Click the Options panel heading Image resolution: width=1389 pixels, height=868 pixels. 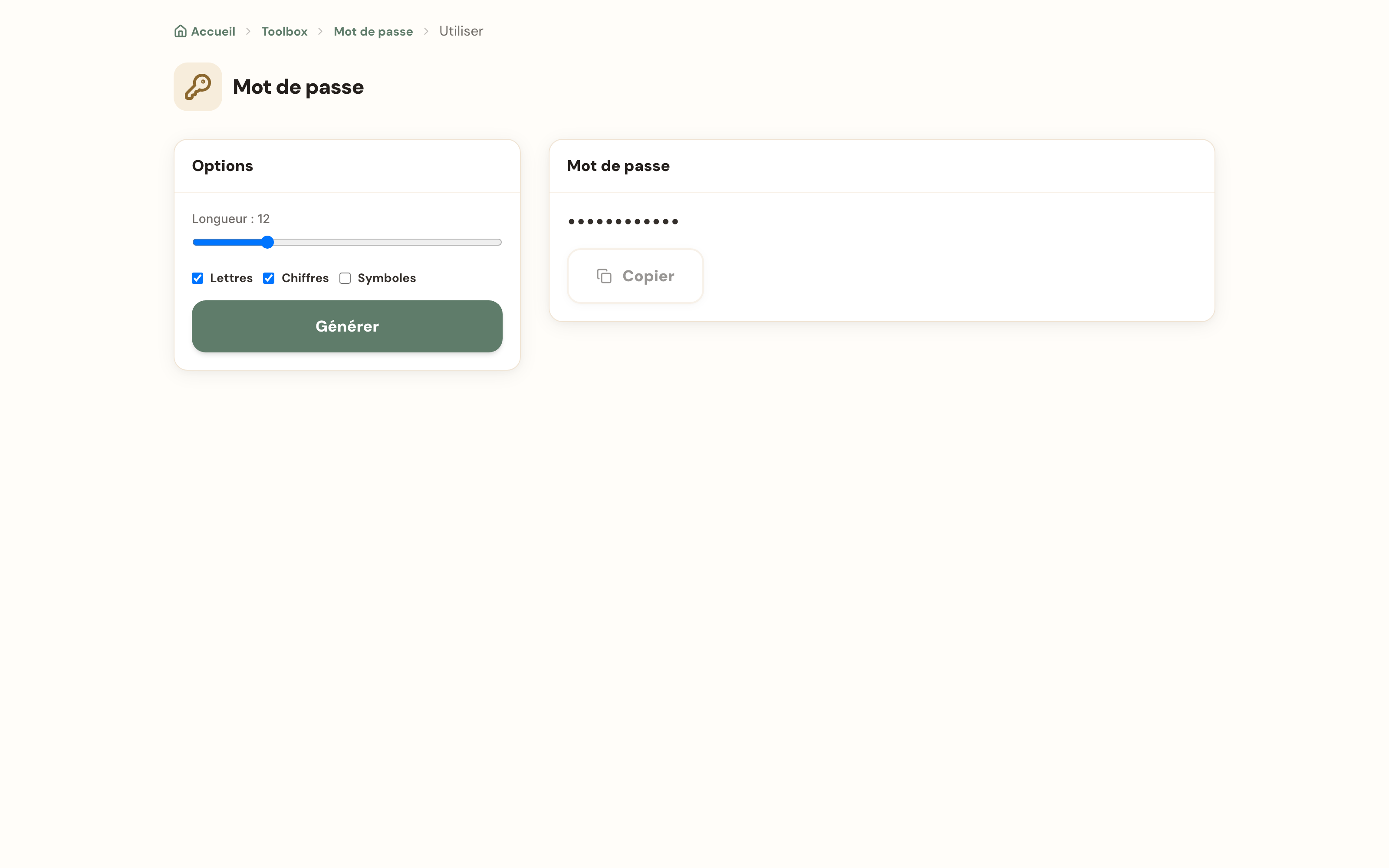(222, 166)
